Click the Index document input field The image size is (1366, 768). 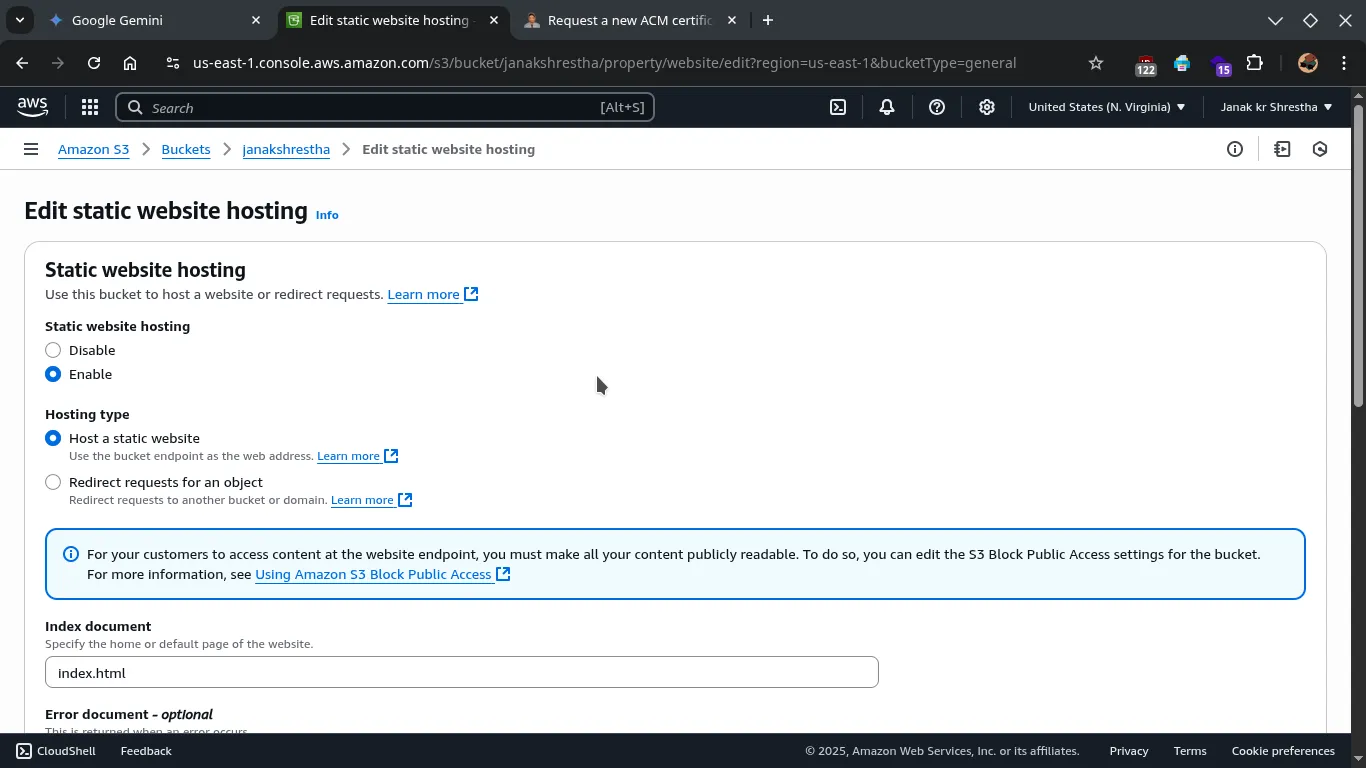[461, 673]
